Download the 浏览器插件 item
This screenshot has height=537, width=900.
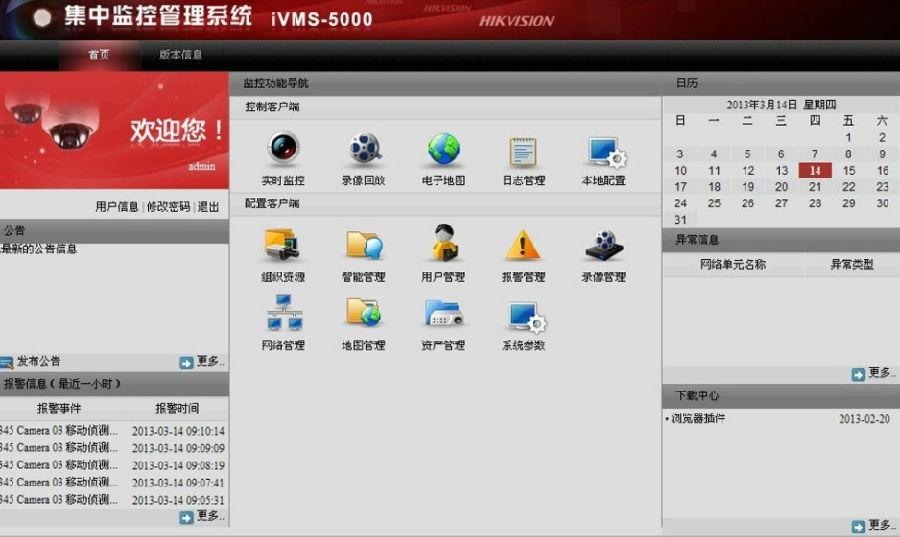coord(698,418)
